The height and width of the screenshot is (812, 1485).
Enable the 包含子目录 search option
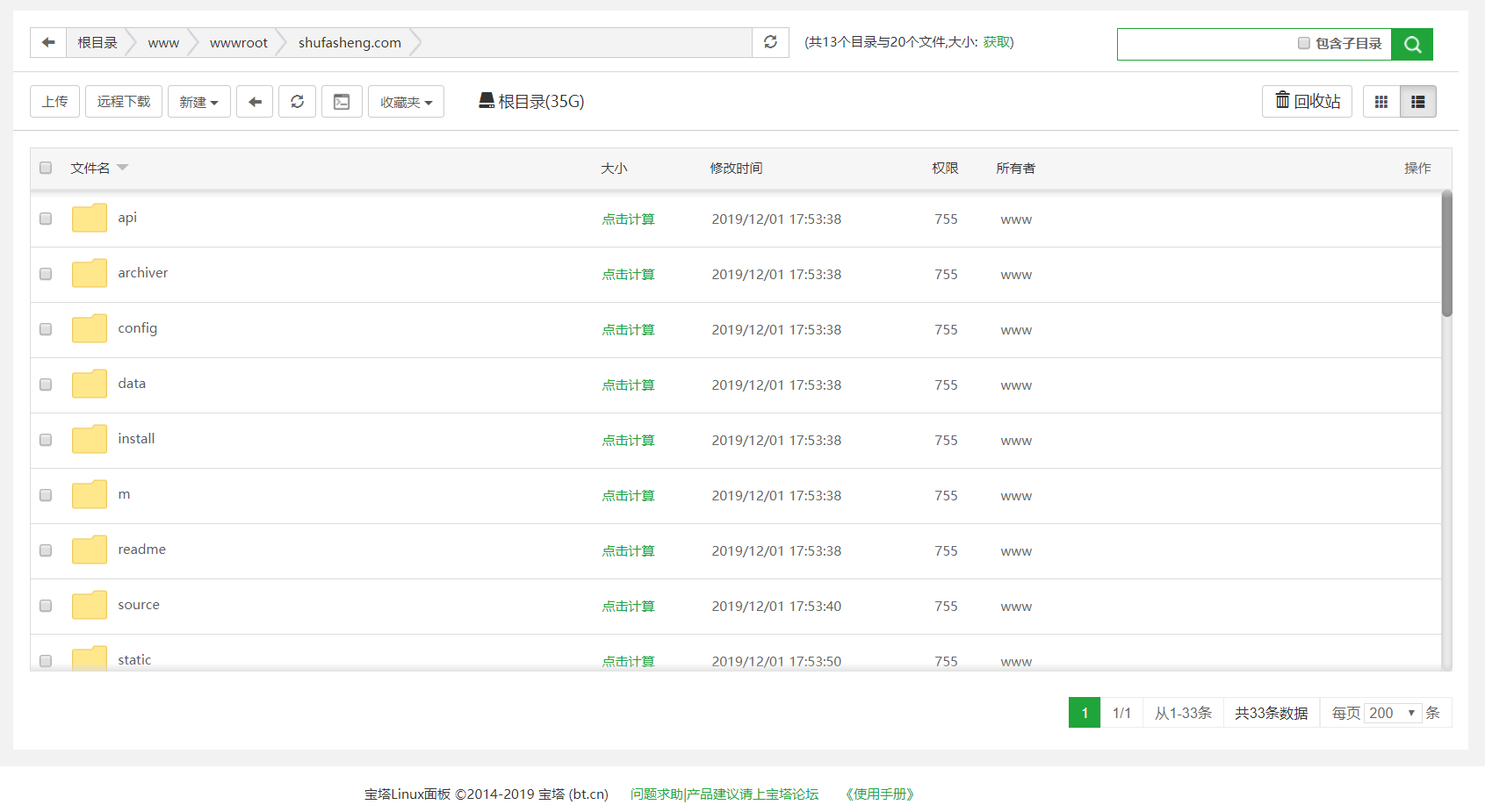coord(1304,43)
